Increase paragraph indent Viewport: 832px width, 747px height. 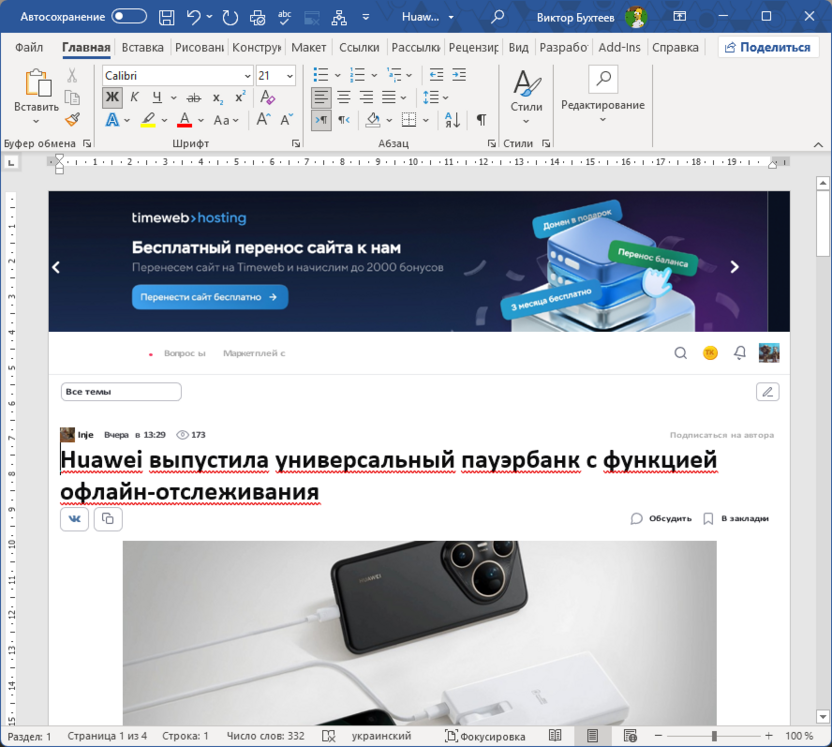coord(459,75)
